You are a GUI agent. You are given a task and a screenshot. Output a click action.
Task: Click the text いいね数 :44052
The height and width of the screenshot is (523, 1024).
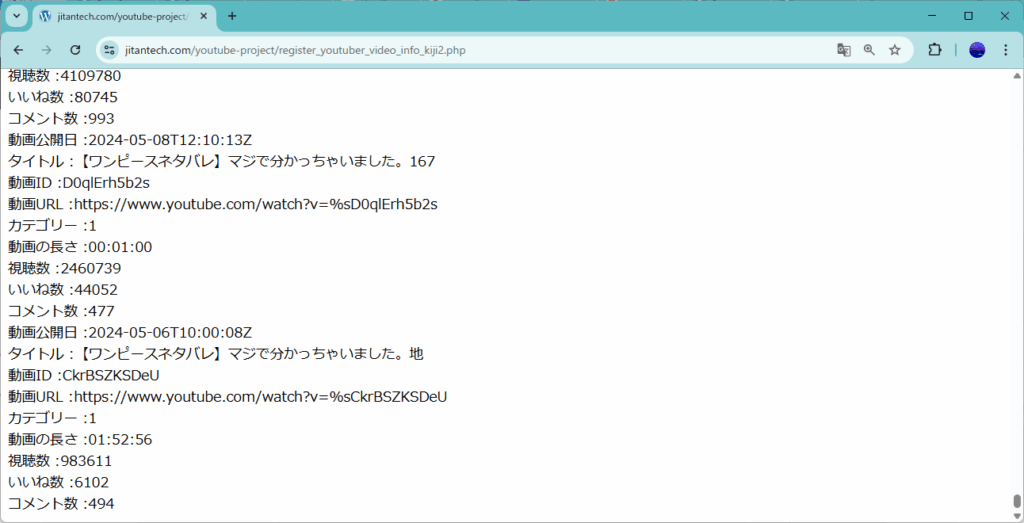[x=63, y=290]
